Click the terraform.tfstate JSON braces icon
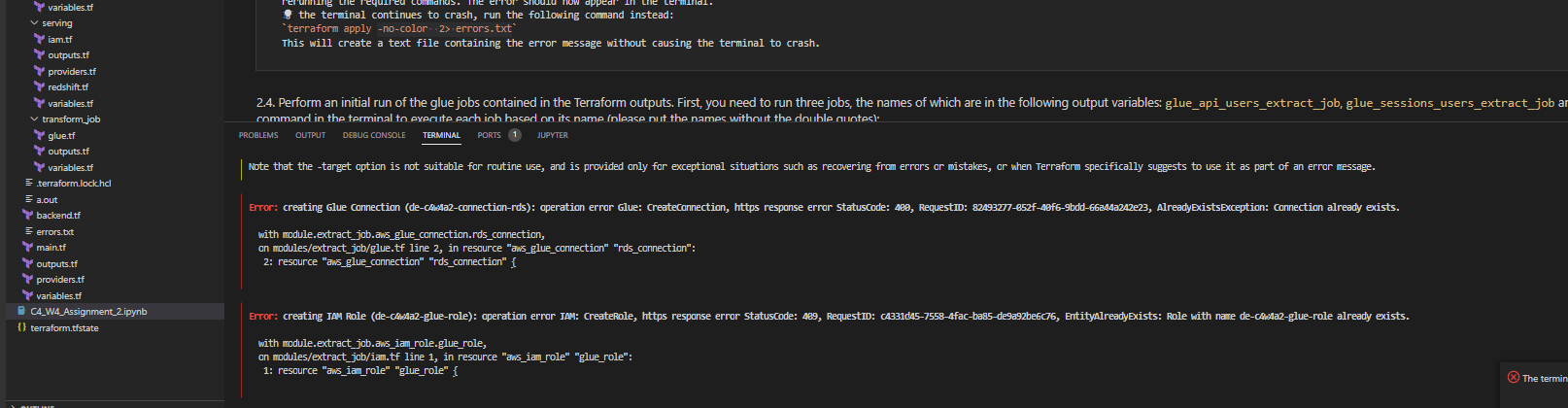Viewport: 1568px width, 408px height. click(x=22, y=327)
